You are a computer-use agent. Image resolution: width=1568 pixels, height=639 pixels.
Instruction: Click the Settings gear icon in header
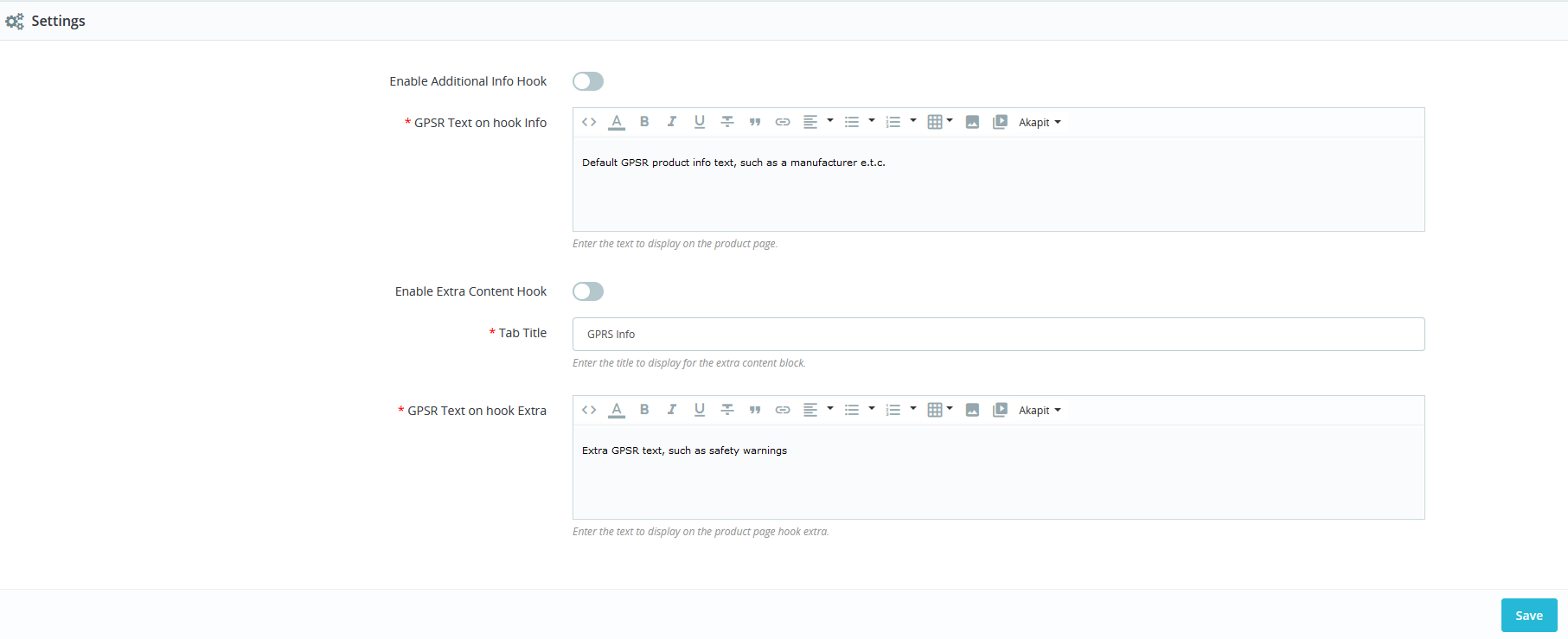[x=15, y=21]
